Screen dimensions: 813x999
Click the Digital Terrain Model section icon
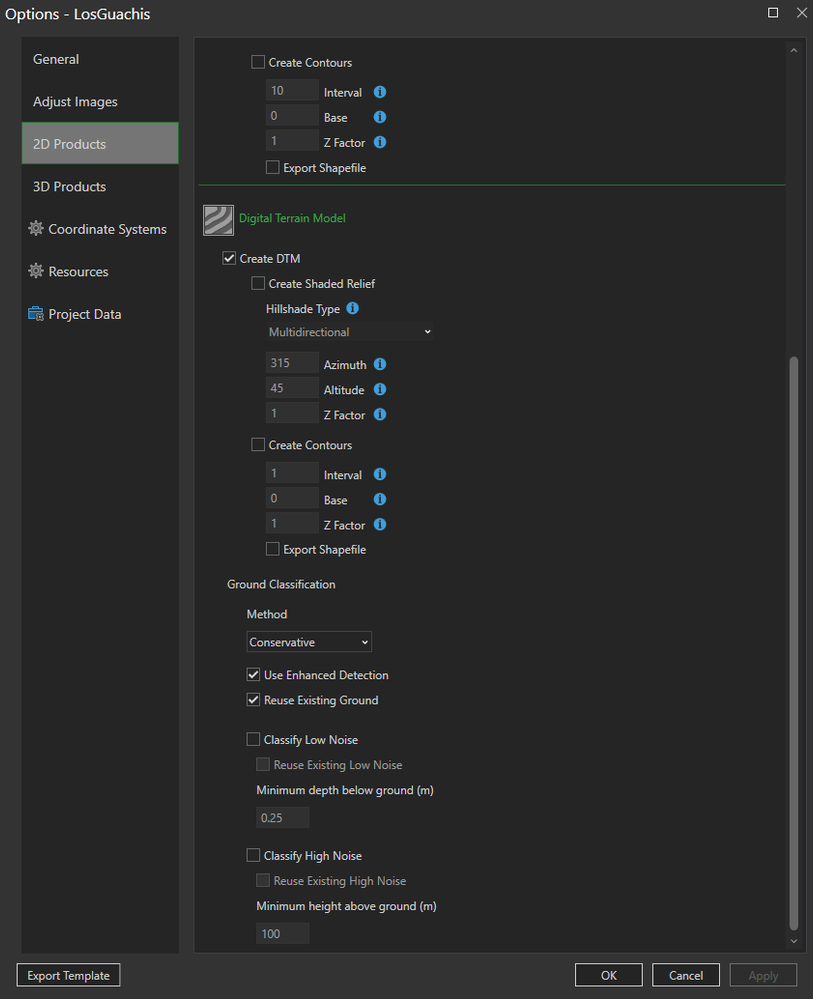(218, 218)
